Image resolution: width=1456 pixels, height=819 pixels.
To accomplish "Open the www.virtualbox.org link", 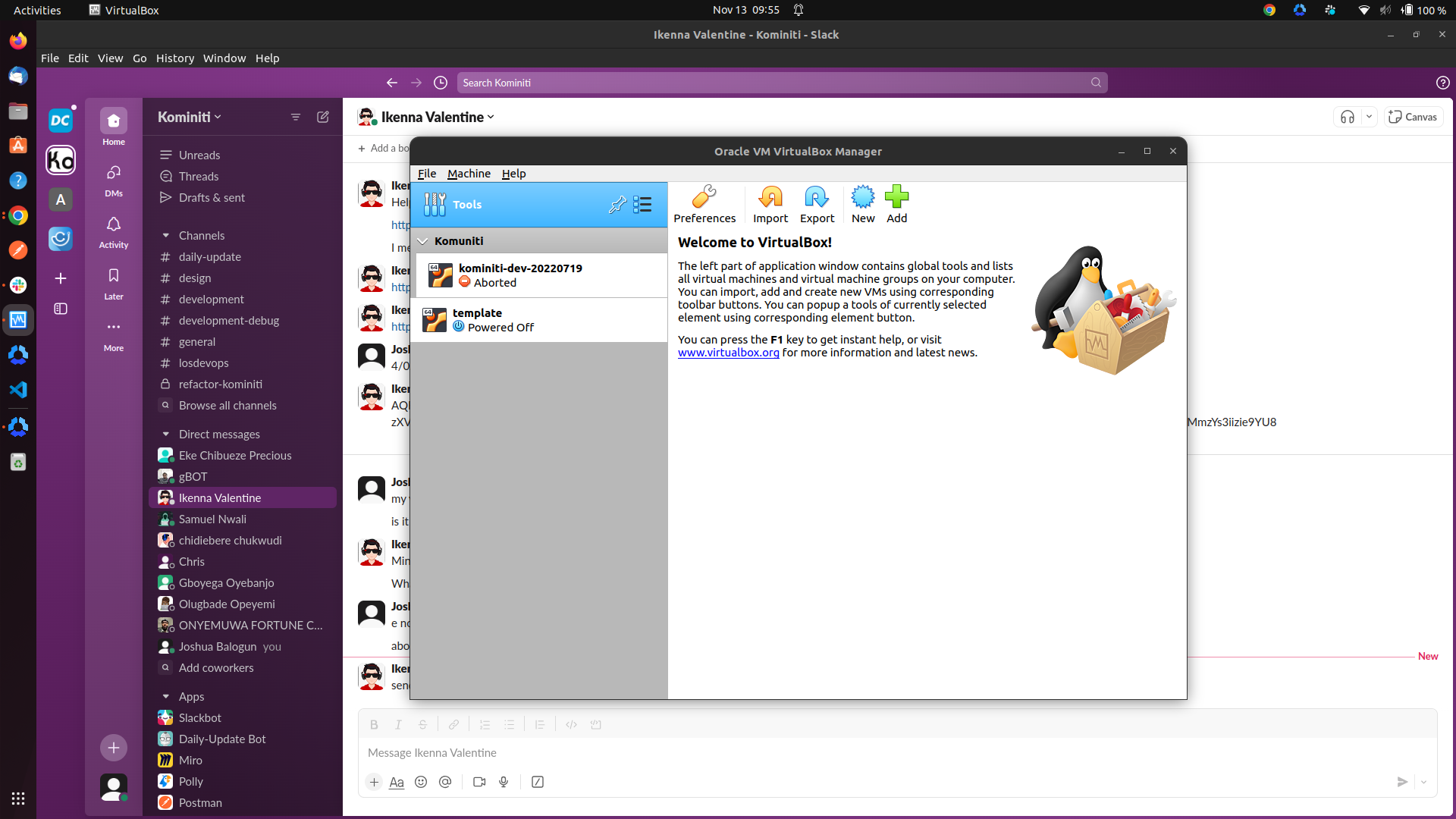I will [x=728, y=353].
